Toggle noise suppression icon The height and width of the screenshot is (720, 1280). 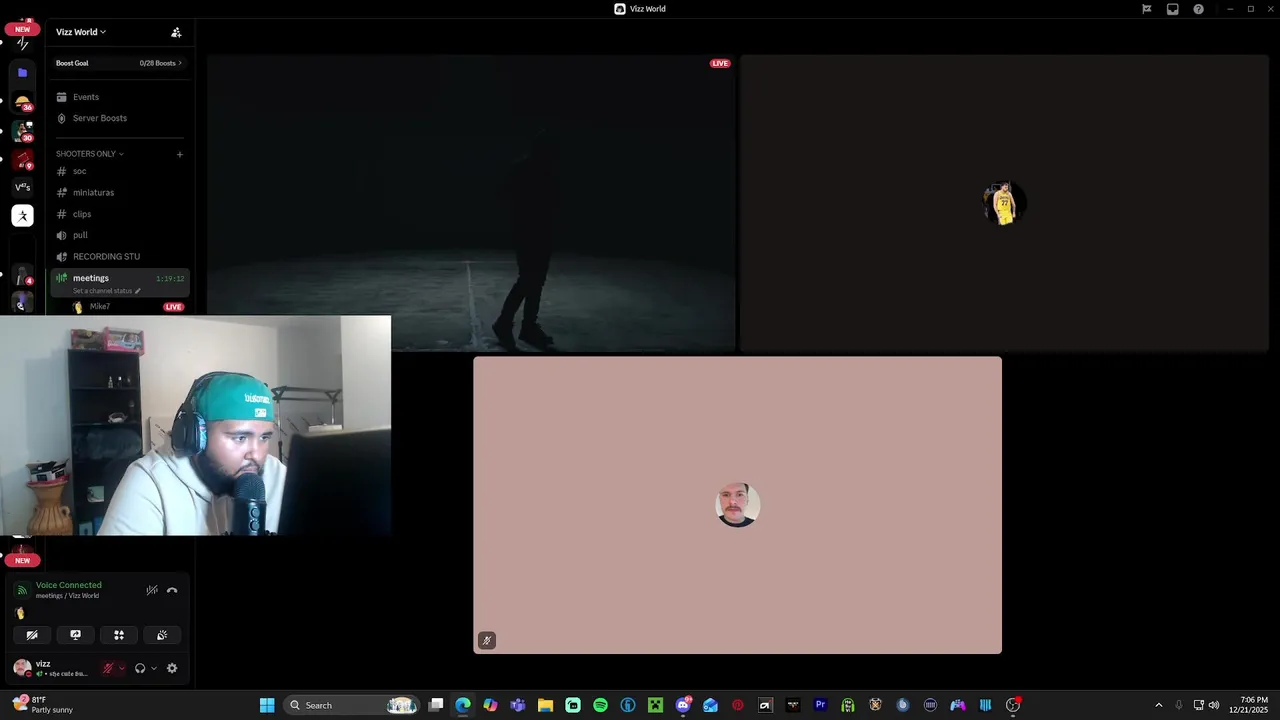[x=152, y=590]
